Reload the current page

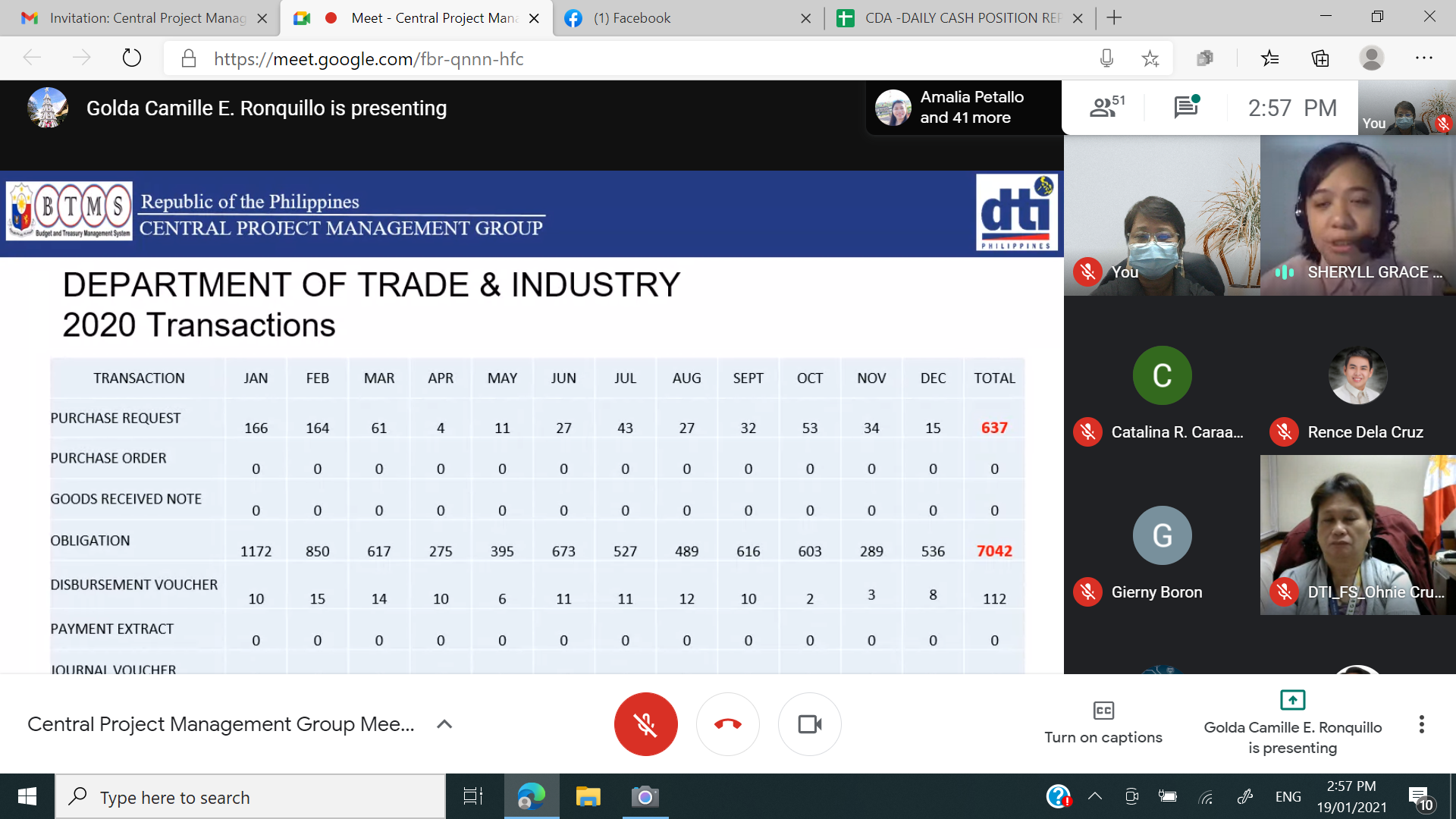pyautogui.click(x=132, y=58)
